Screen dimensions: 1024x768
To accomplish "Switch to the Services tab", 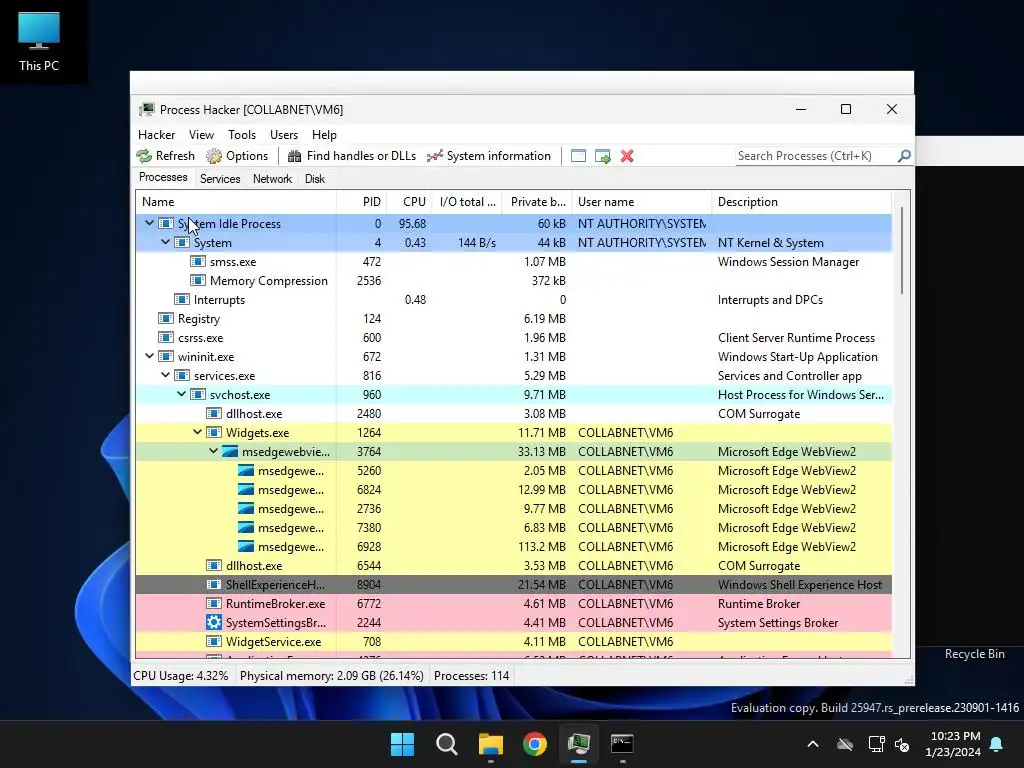I will tap(220, 179).
